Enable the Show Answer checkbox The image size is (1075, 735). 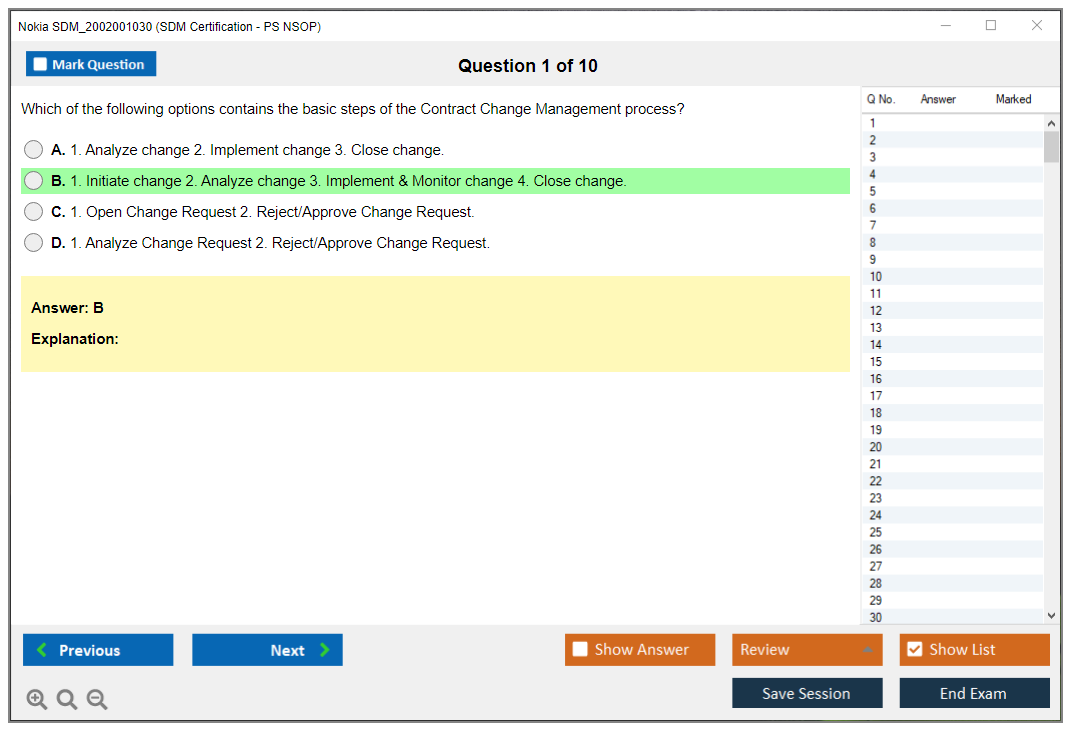(x=580, y=650)
